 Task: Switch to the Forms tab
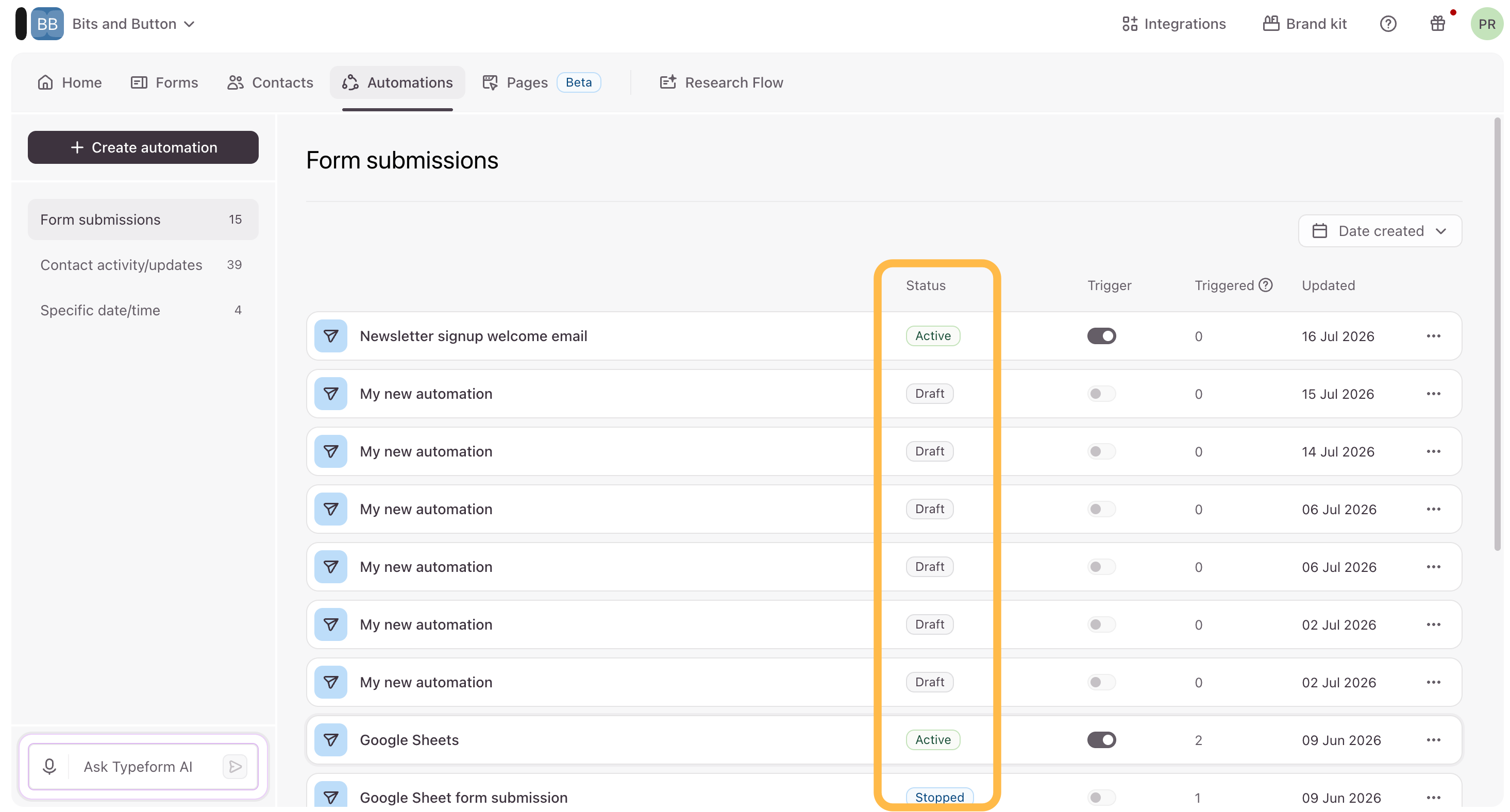(x=164, y=82)
